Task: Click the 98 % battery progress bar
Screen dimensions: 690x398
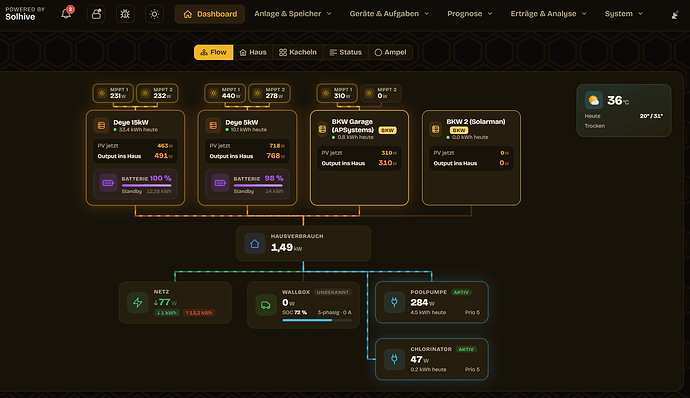Action: [258, 186]
